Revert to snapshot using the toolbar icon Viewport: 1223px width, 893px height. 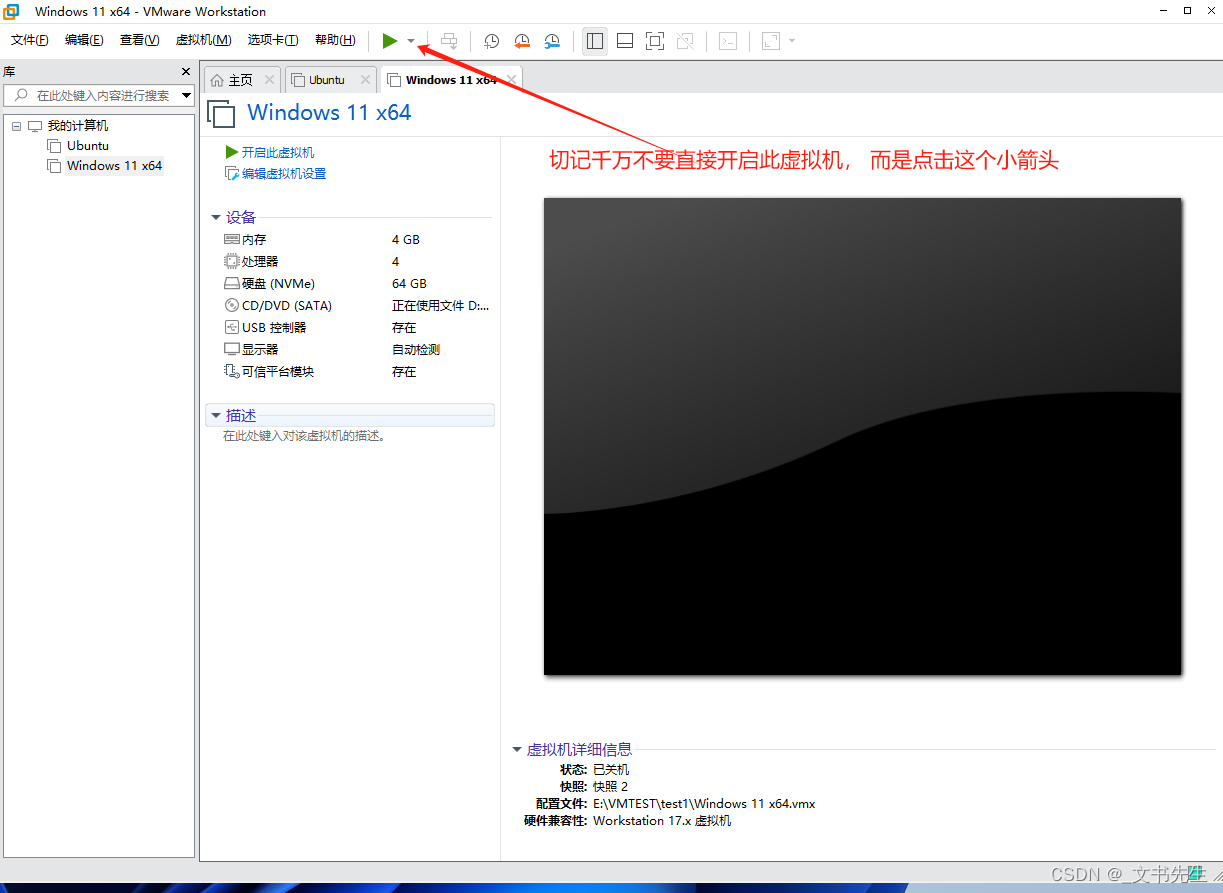coord(522,41)
